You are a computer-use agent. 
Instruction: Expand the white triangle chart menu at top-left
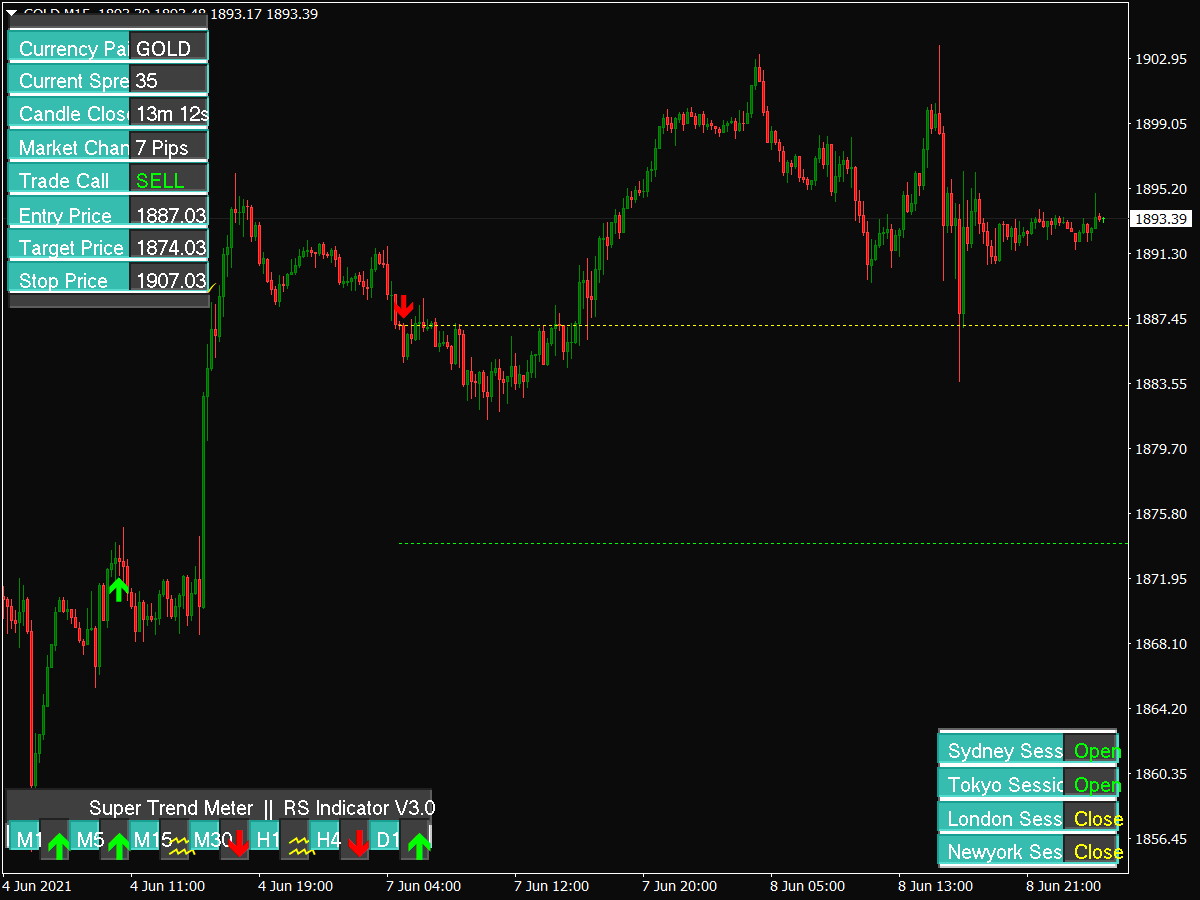[11, 11]
